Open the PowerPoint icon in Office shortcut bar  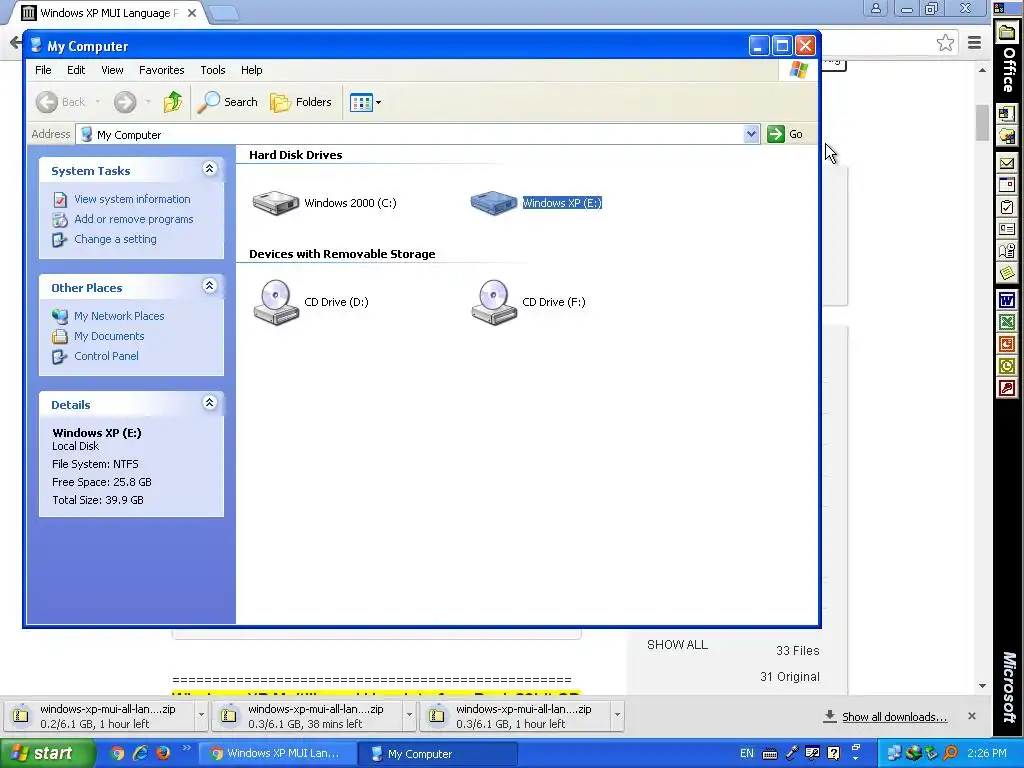click(1007, 344)
